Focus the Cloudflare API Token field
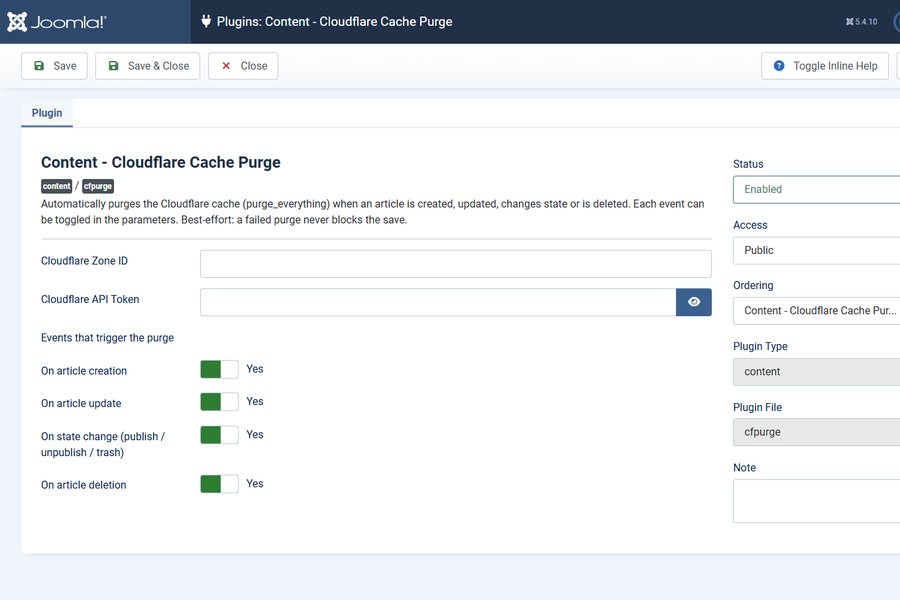Image resolution: width=900 pixels, height=600 pixels. click(x=438, y=302)
